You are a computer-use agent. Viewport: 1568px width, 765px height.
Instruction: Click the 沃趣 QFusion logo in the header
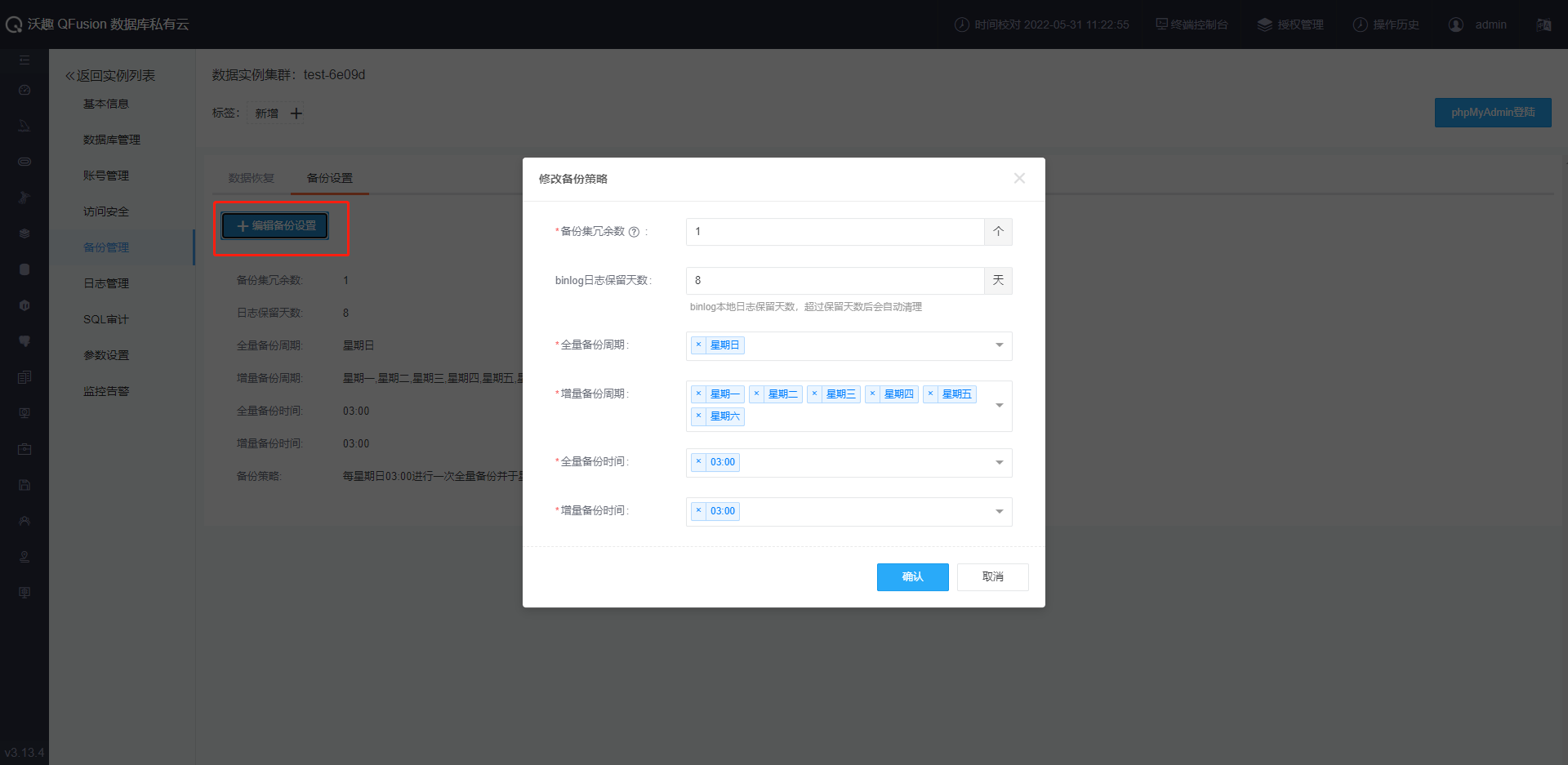98,24
